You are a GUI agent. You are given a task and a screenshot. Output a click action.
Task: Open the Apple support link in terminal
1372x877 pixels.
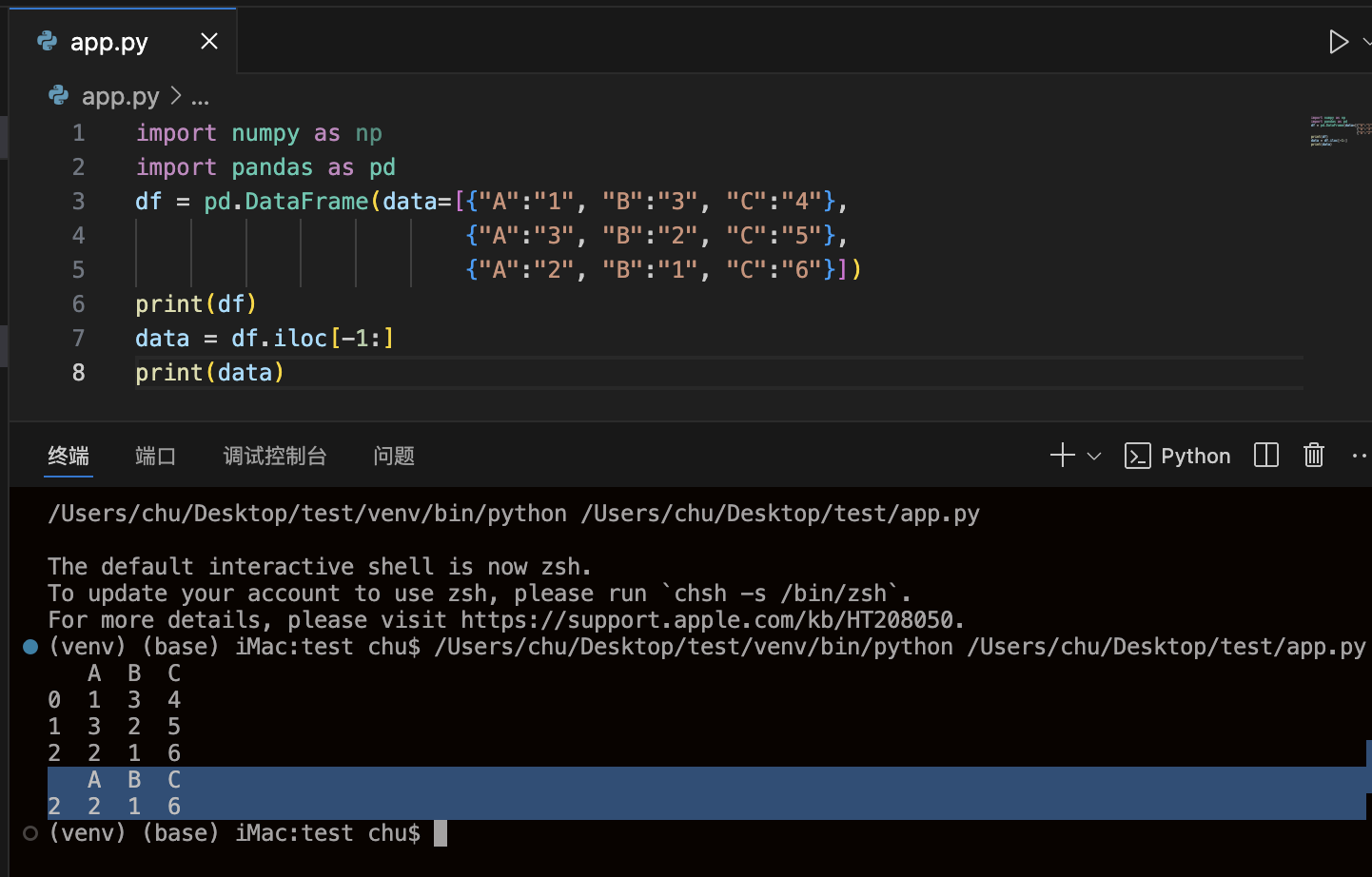click(708, 620)
